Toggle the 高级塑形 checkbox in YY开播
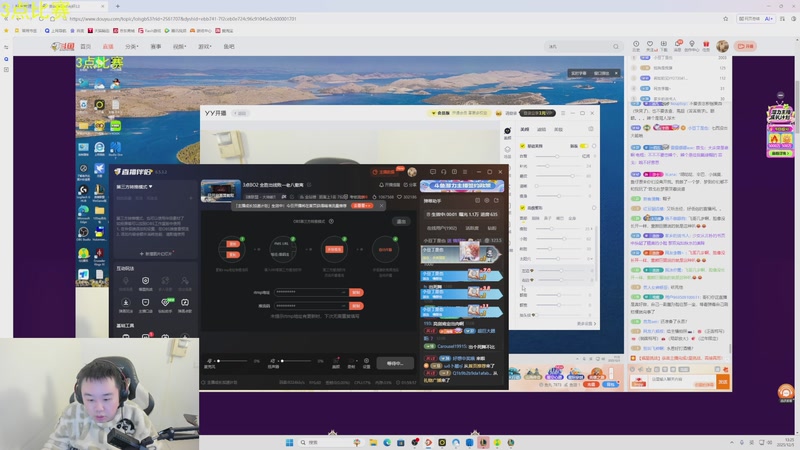The height and width of the screenshot is (450, 800). pyautogui.click(x=522, y=208)
